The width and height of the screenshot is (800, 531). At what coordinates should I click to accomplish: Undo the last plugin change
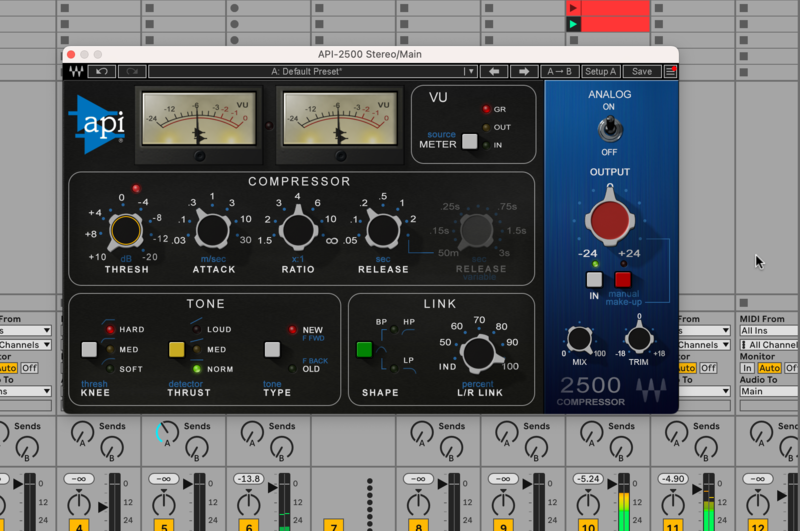tap(102, 72)
